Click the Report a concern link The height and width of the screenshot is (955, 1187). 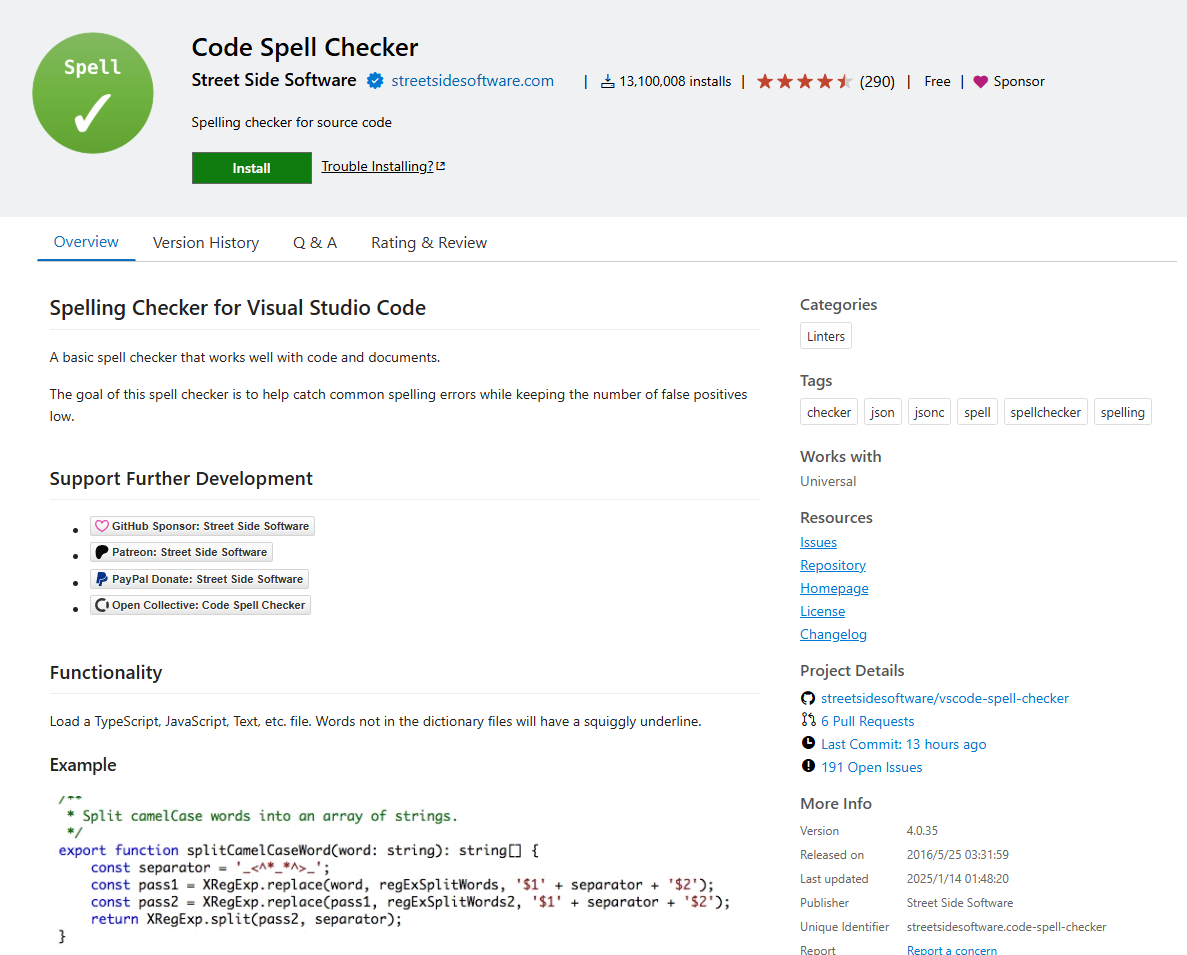tap(952, 949)
